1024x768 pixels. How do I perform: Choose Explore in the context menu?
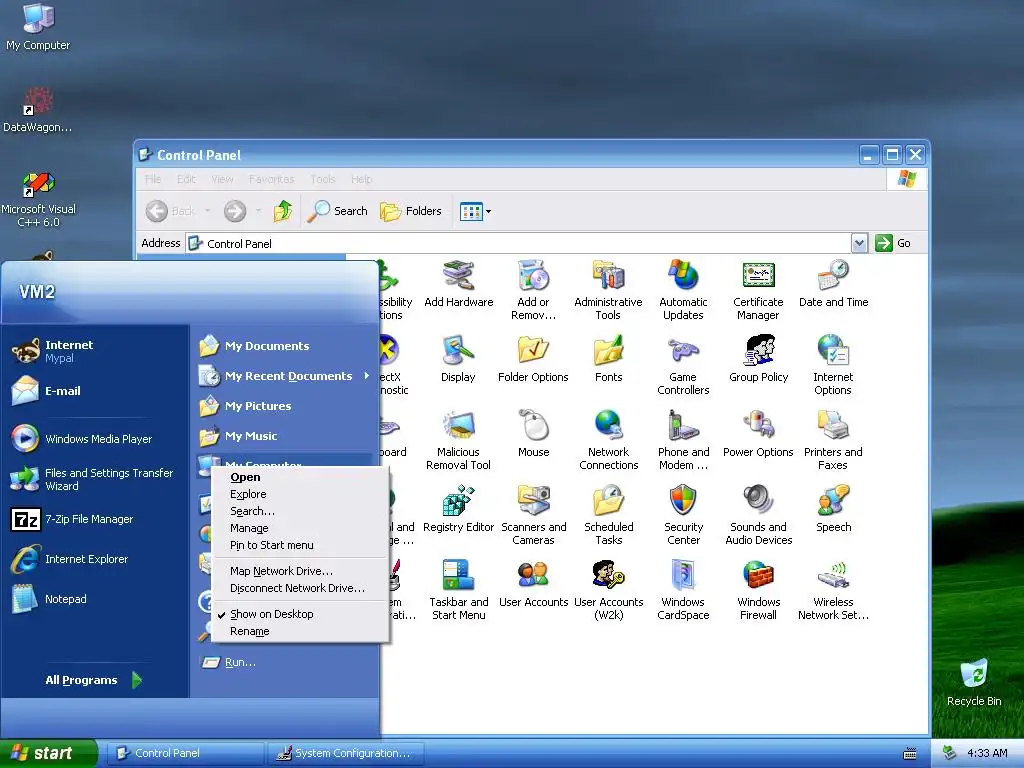(x=300, y=494)
